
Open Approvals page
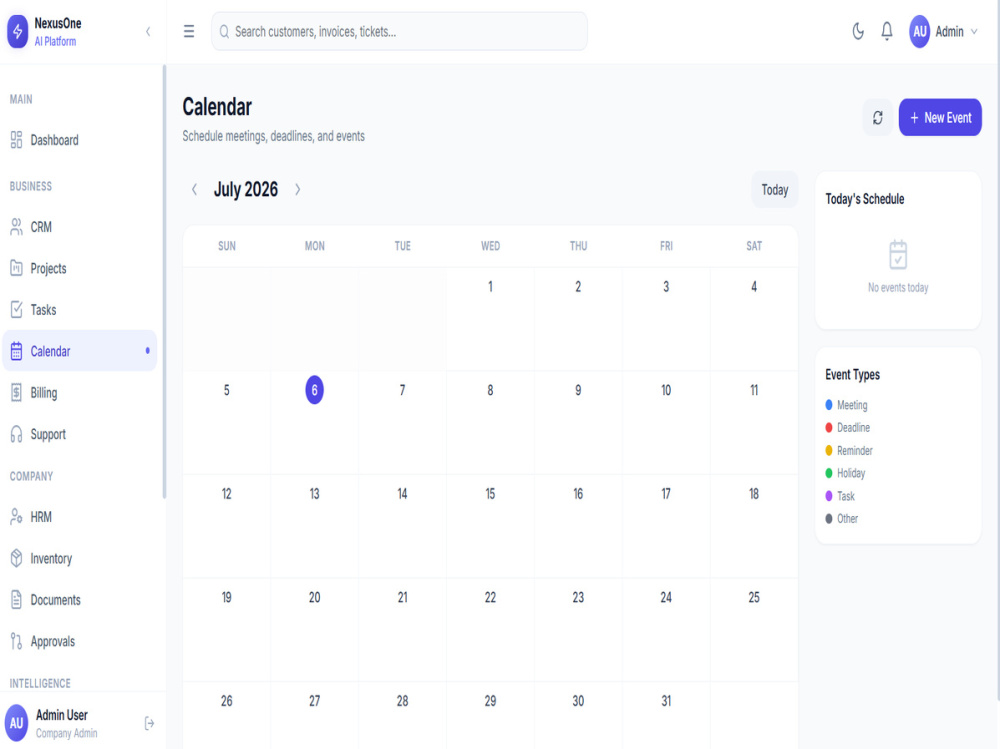pyautogui.click(x=80, y=641)
